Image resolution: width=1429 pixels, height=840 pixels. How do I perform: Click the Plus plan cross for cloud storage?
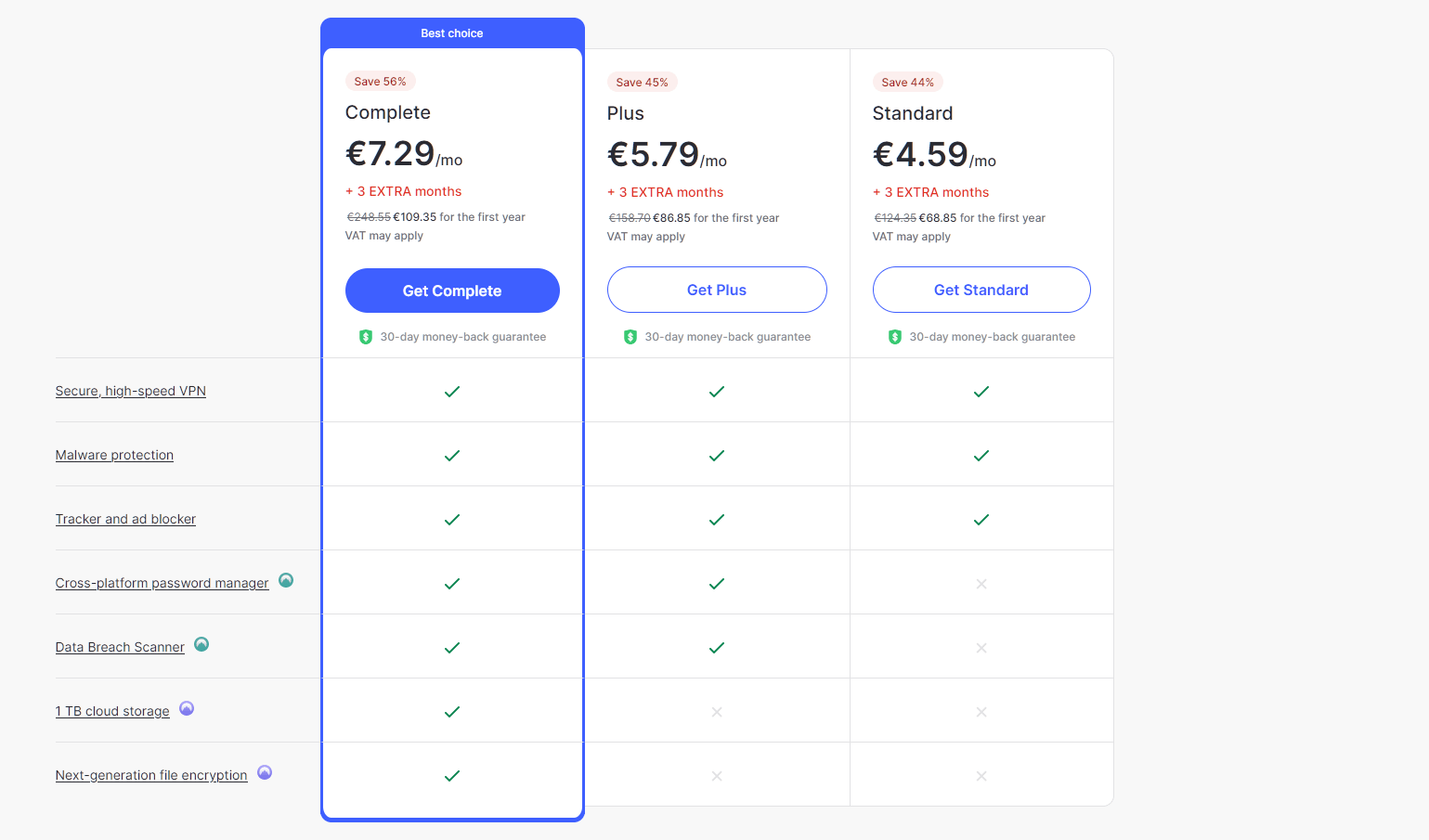(717, 712)
